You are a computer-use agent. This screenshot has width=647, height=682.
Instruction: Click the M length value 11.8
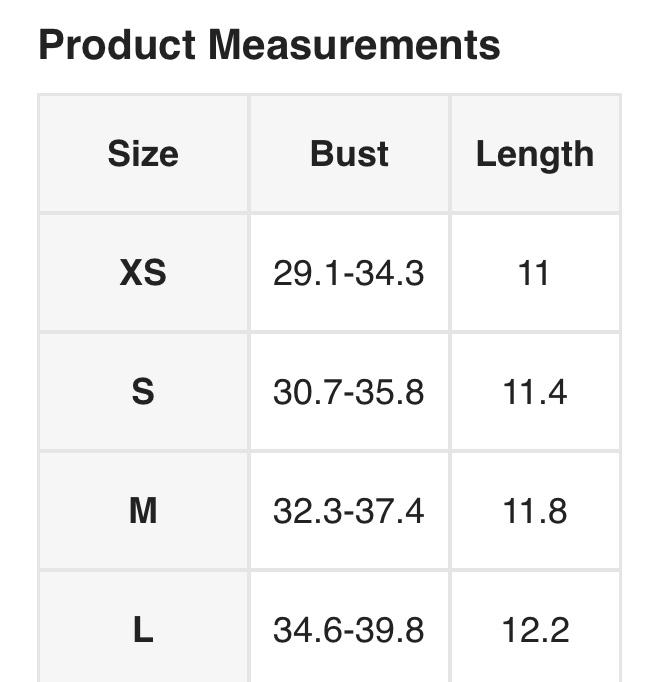point(534,511)
